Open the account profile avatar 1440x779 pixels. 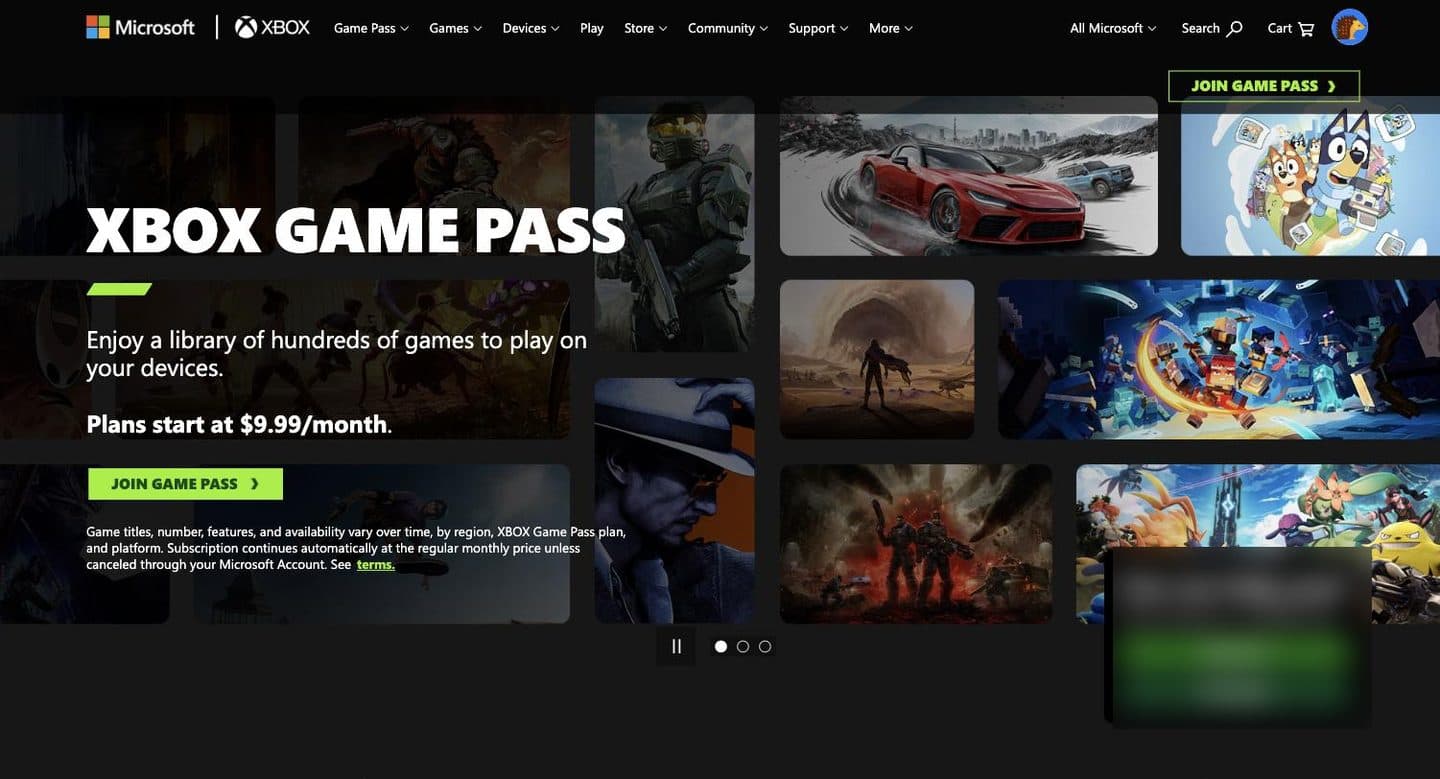(1349, 27)
